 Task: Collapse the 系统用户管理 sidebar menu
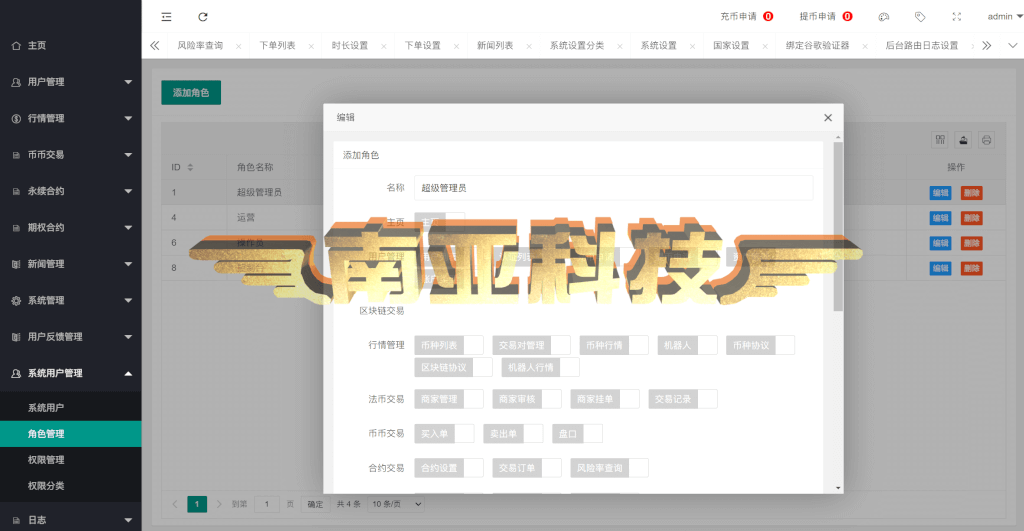pos(71,374)
